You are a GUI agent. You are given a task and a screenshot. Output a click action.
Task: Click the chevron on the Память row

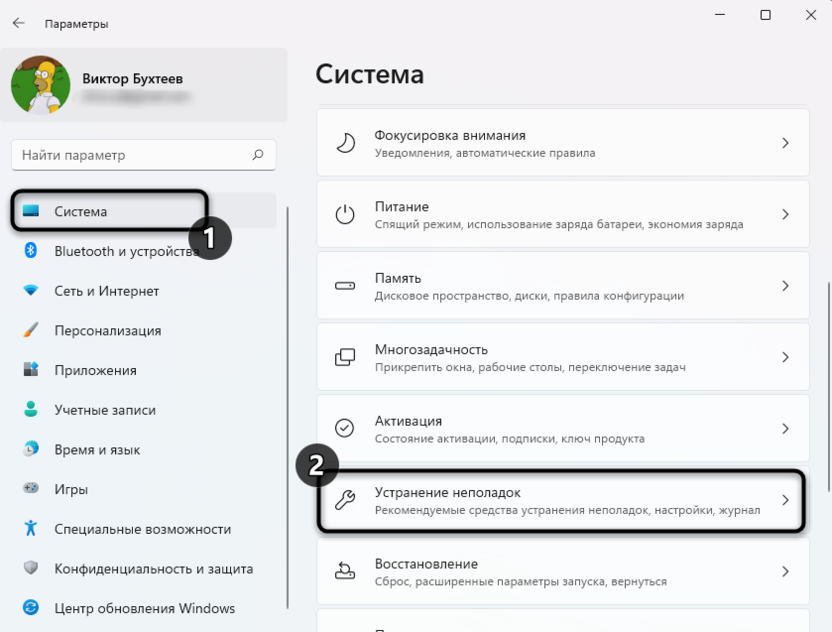(x=785, y=285)
